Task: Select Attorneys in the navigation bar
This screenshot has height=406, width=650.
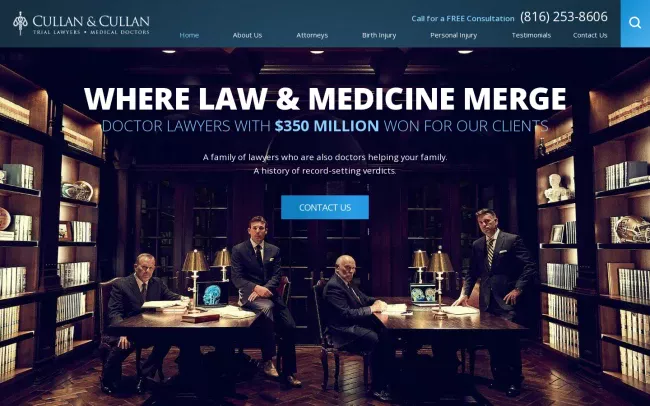Action: tap(312, 35)
